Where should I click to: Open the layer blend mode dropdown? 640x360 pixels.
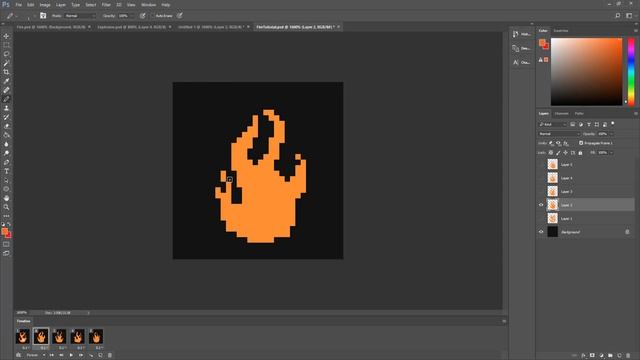559,134
